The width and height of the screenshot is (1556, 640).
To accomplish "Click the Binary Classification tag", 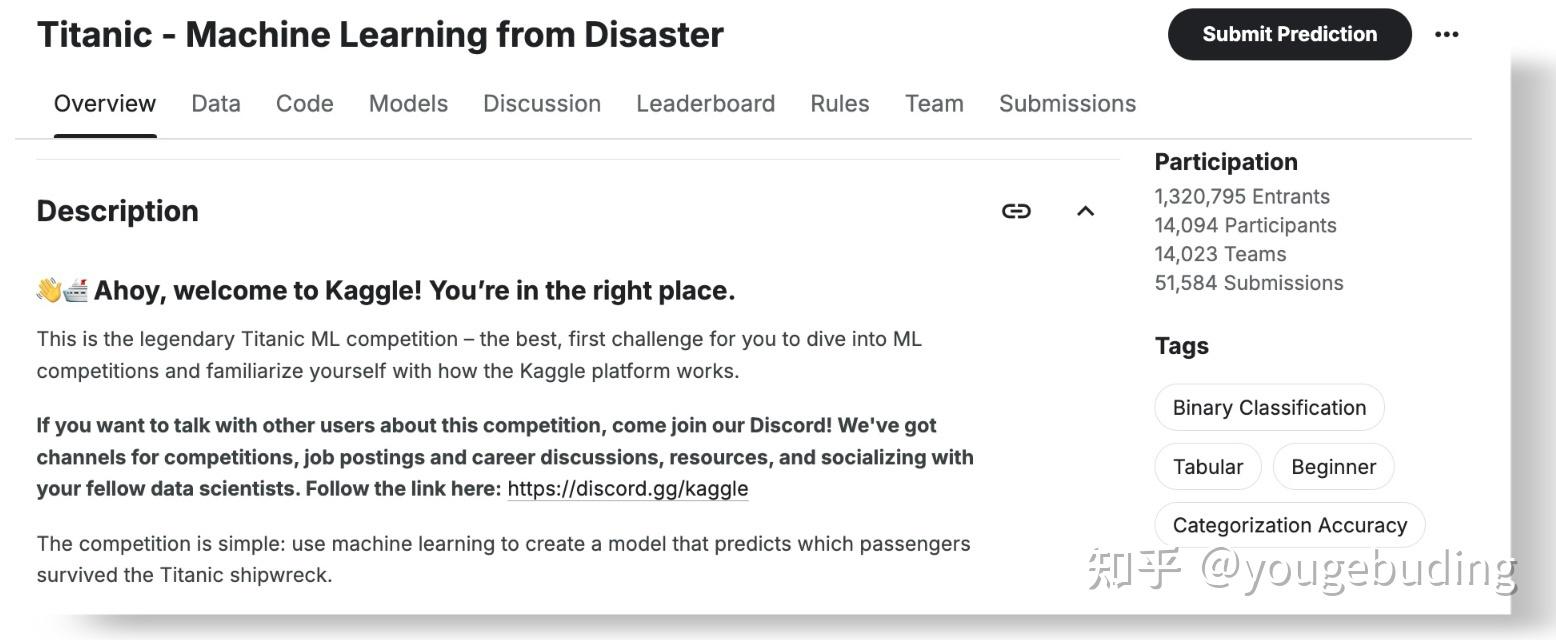I will tap(1269, 408).
